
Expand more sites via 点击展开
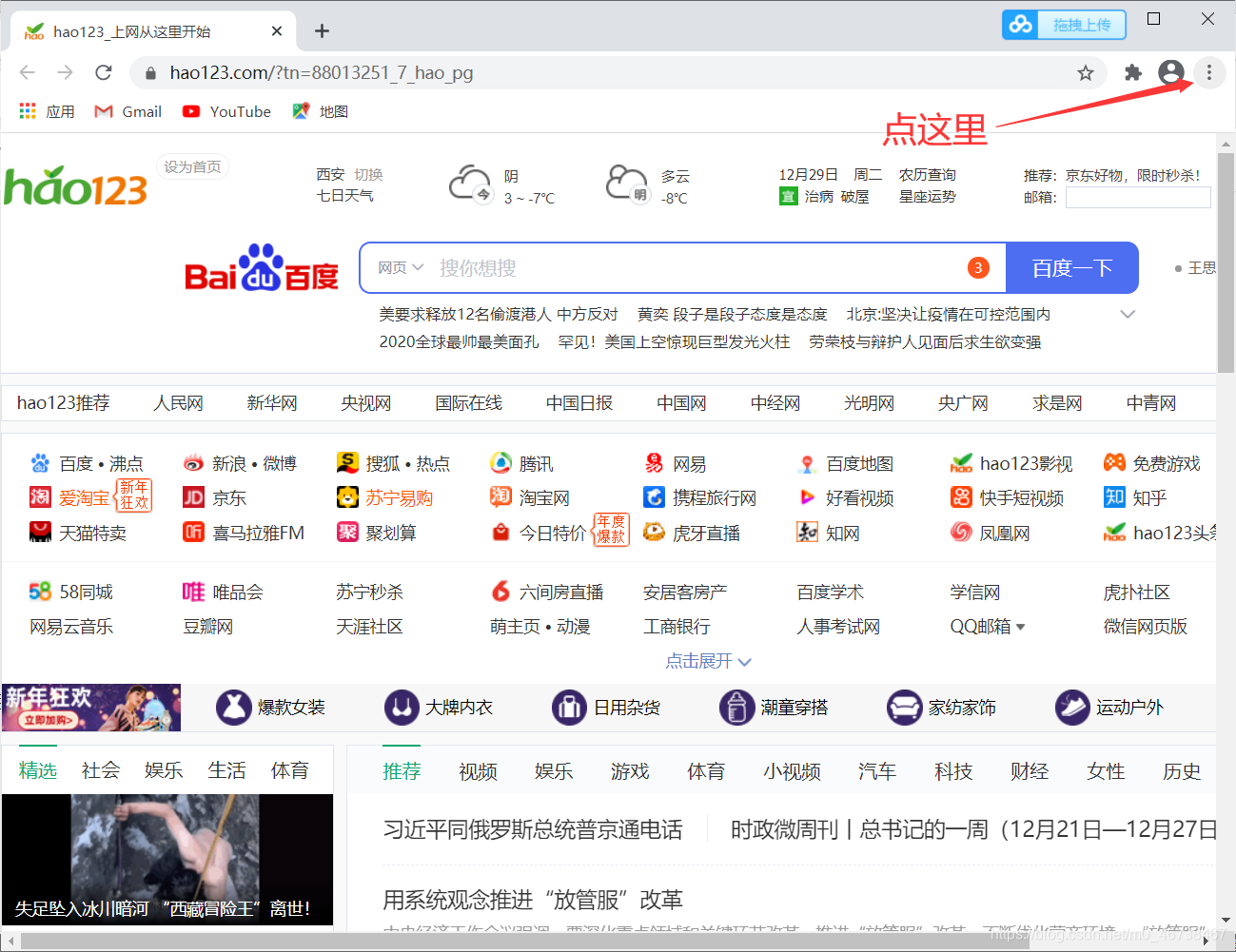coord(708,661)
